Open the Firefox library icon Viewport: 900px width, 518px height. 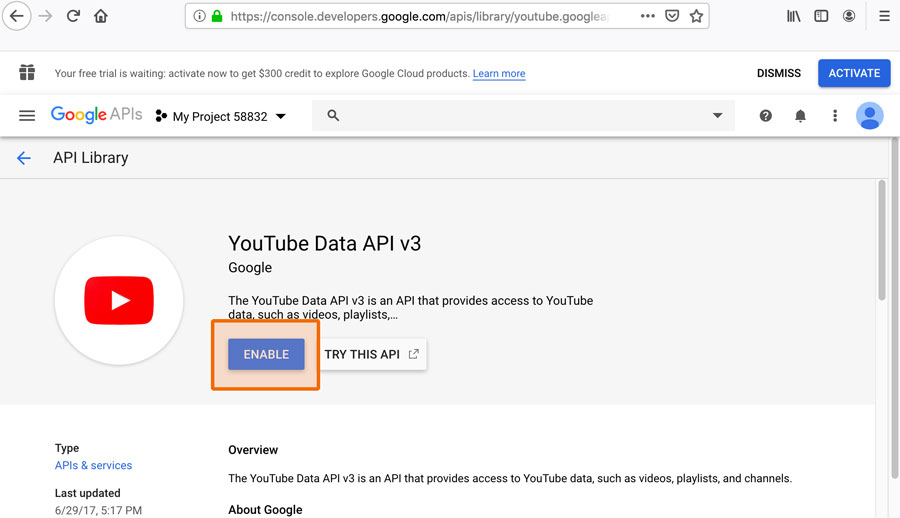[x=793, y=16]
